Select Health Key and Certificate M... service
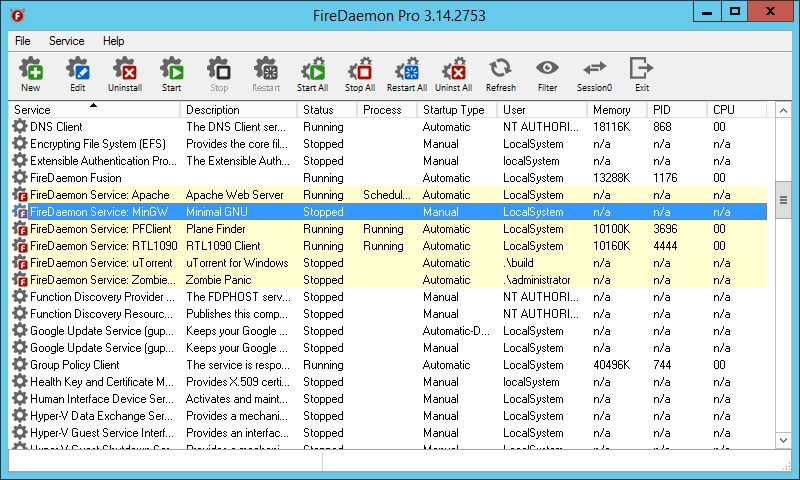800x480 pixels. tap(388, 382)
